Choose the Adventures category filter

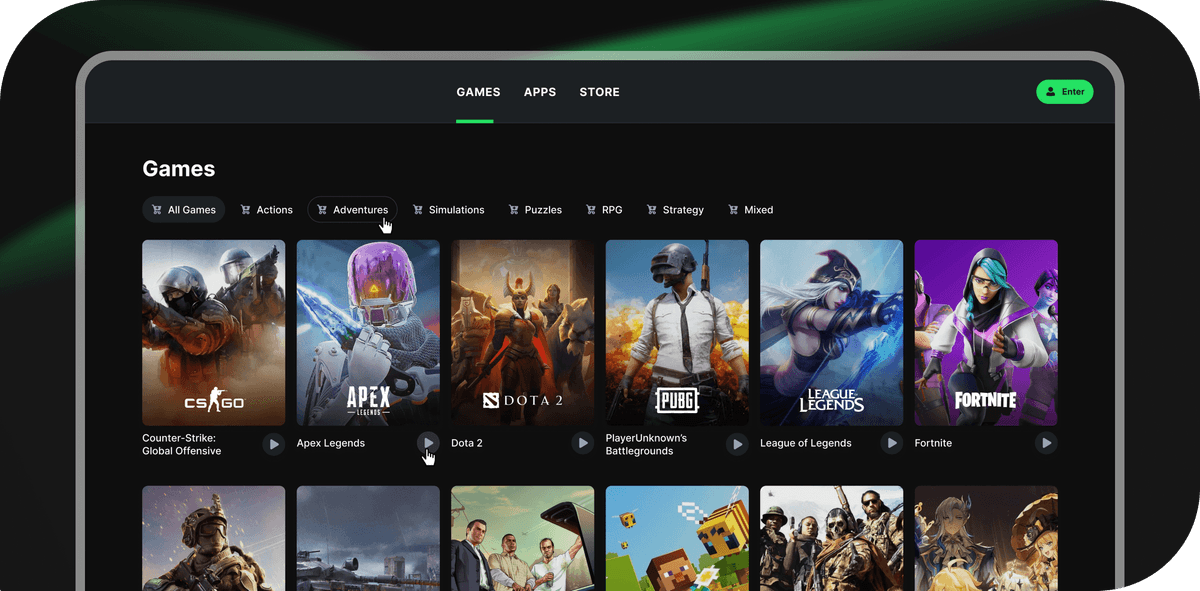pyautogui.click(x=352, y=210)
